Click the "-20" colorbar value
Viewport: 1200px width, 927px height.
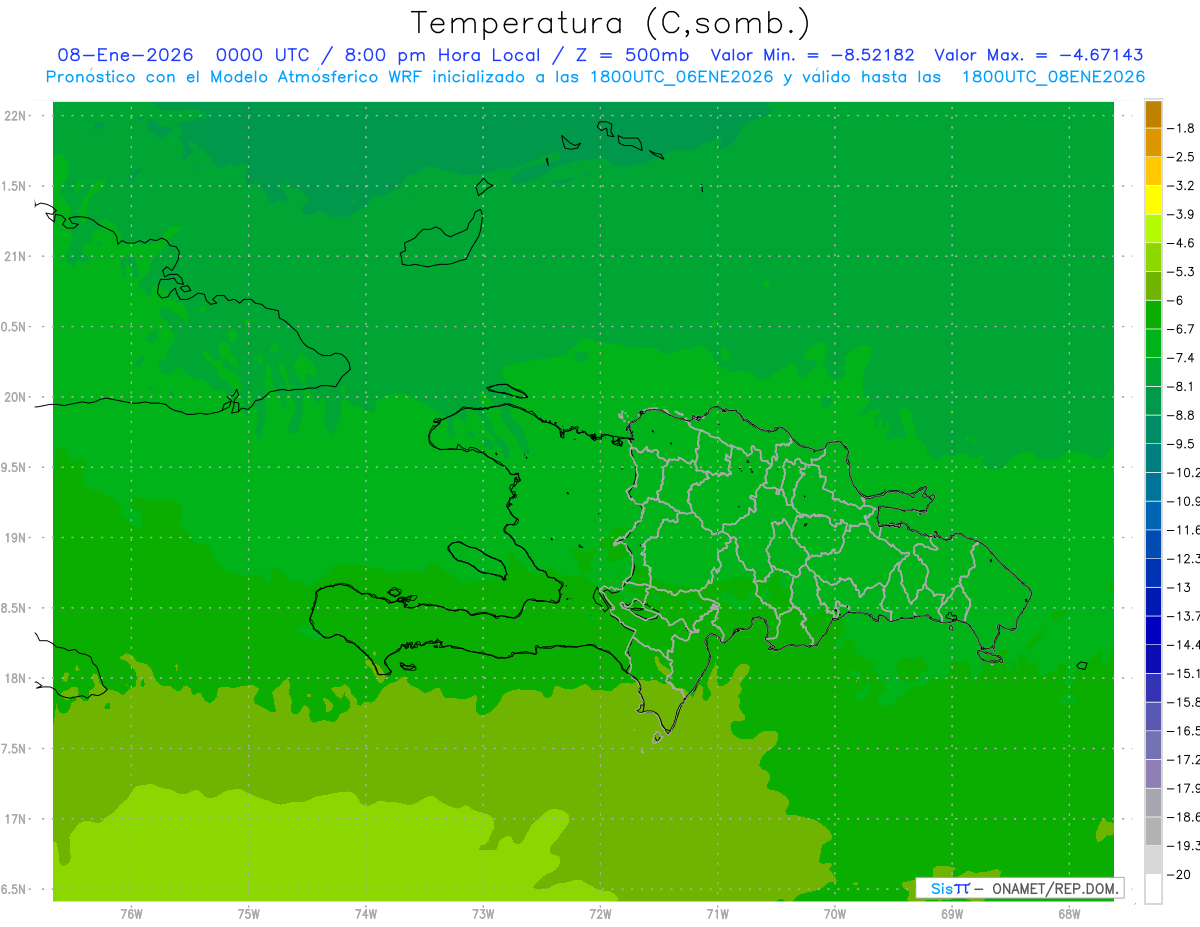(1178, 874)
